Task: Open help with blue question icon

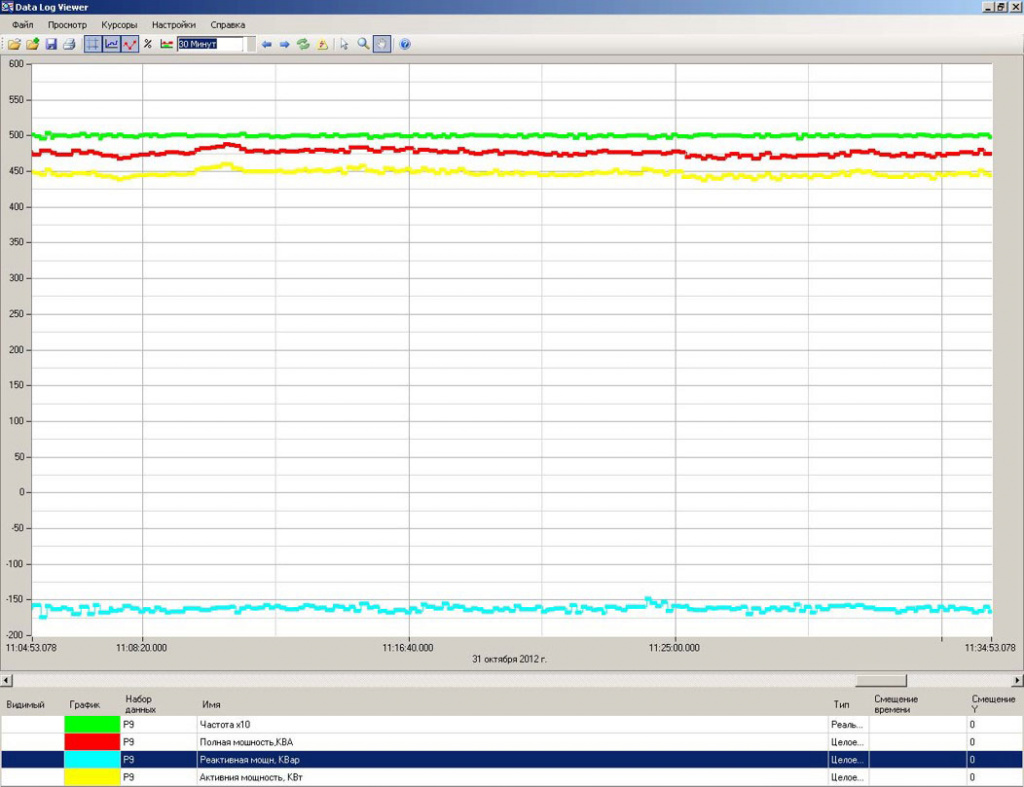Action: click(x=405, y=44)
